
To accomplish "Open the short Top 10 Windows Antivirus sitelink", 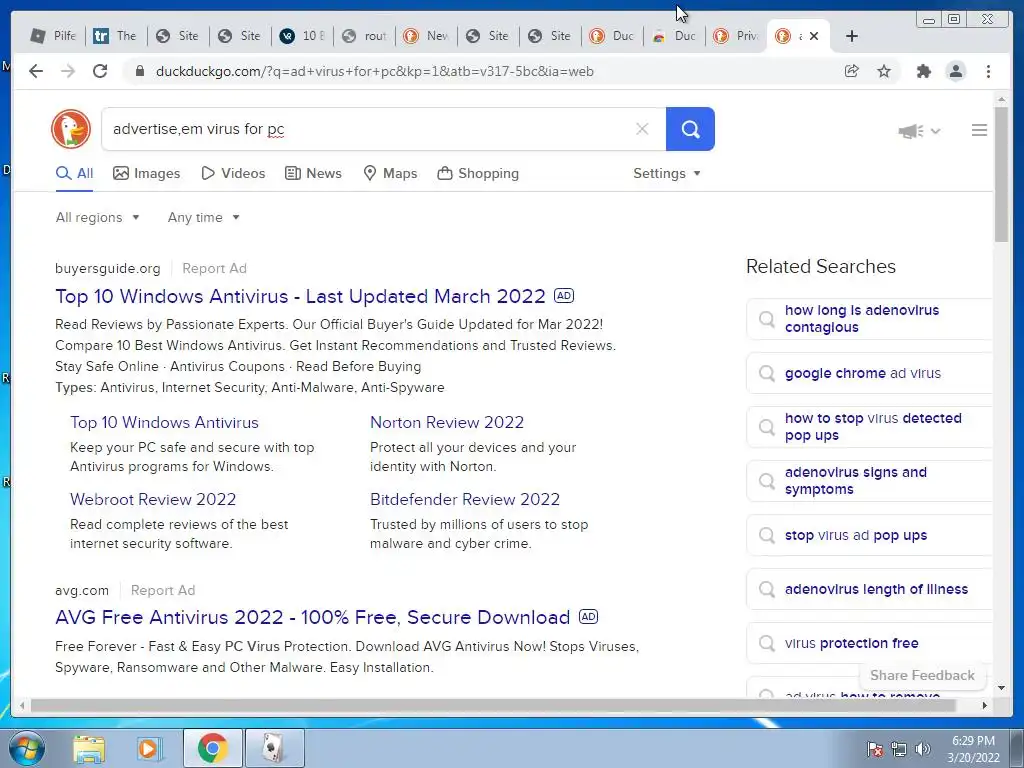I will click(x=164, y=423).
